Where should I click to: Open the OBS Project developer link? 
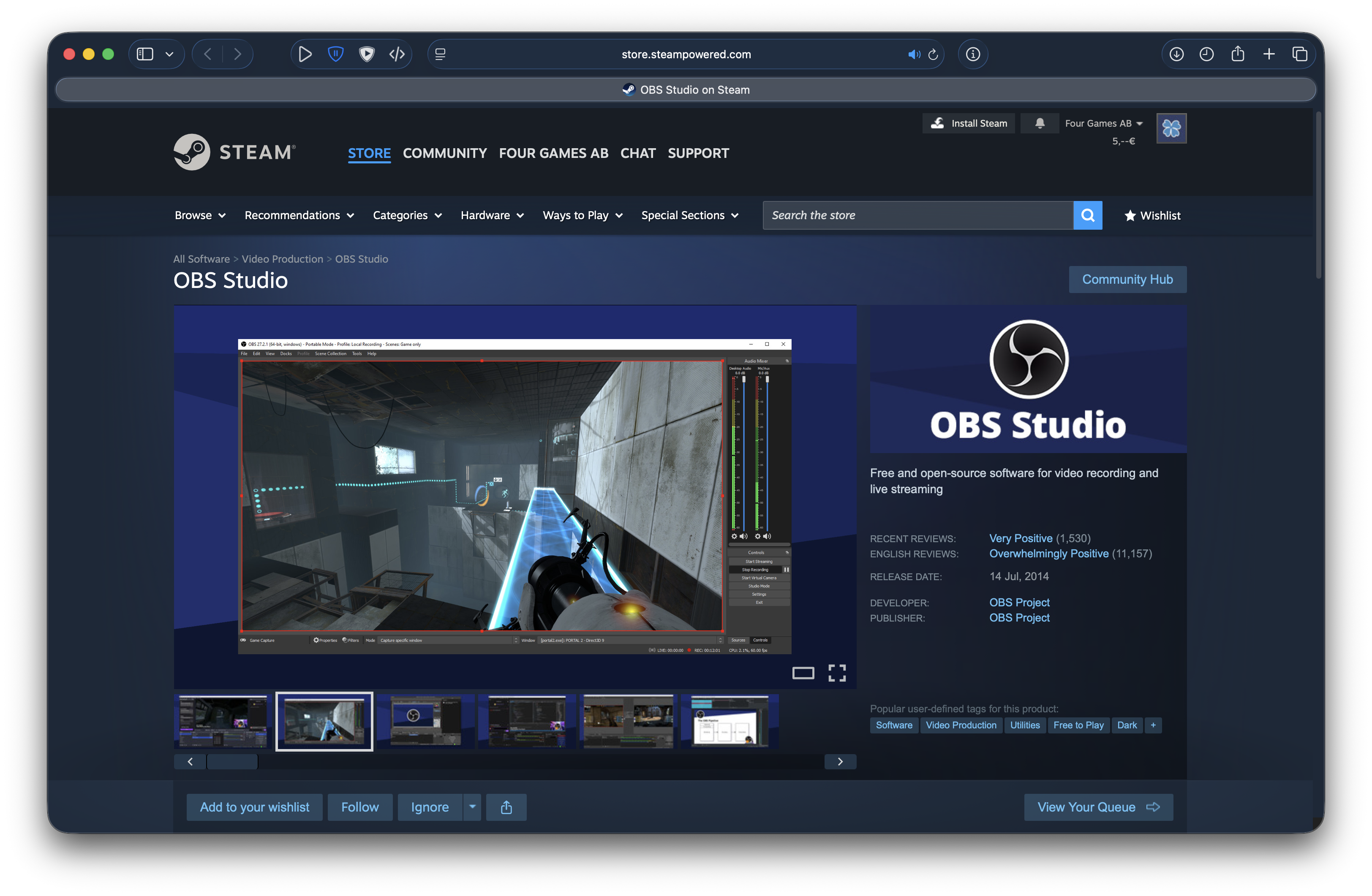point(1019,603)
